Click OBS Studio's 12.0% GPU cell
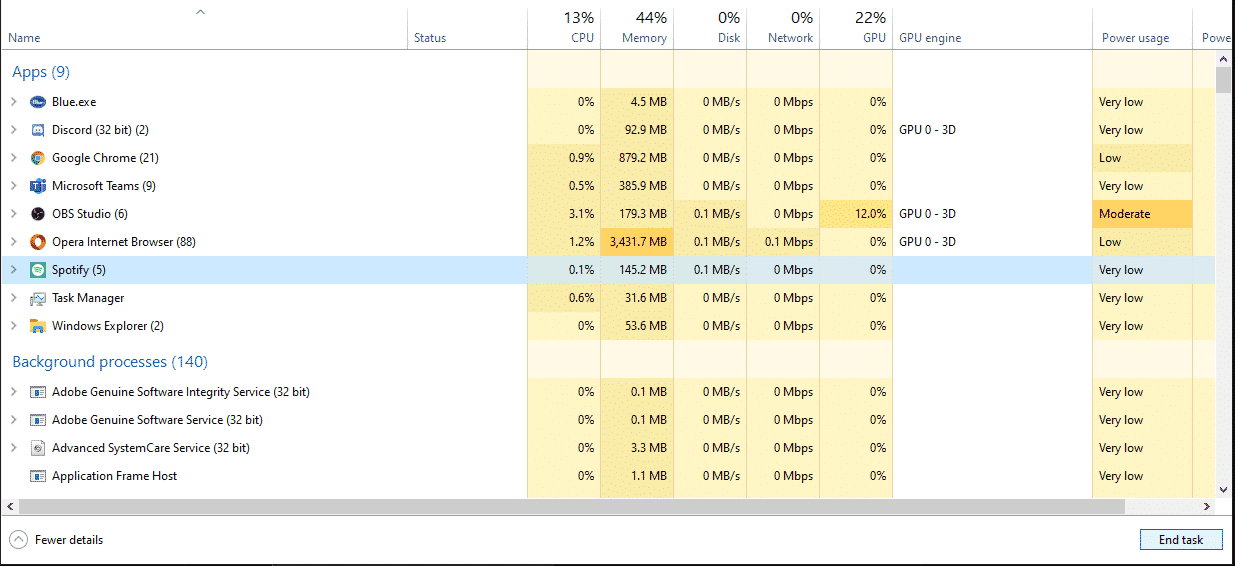The width and height of the screenshot is (1235, 566). pyautogui.click(x=856, y=214)
